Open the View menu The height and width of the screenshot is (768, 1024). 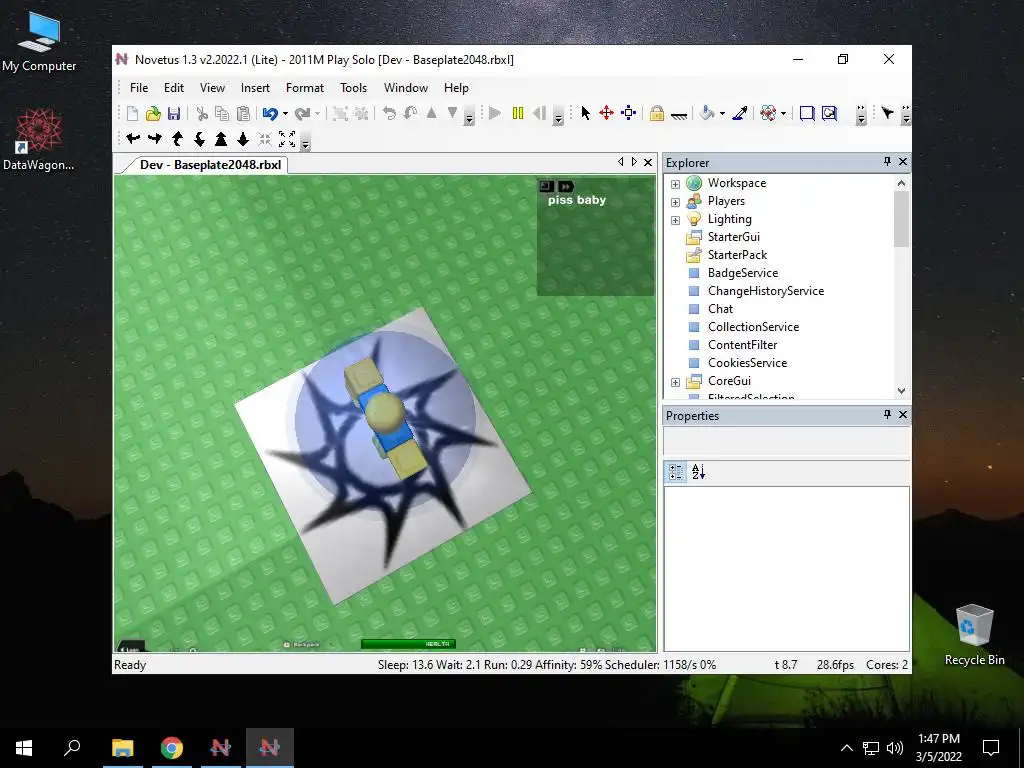[212, 88]
